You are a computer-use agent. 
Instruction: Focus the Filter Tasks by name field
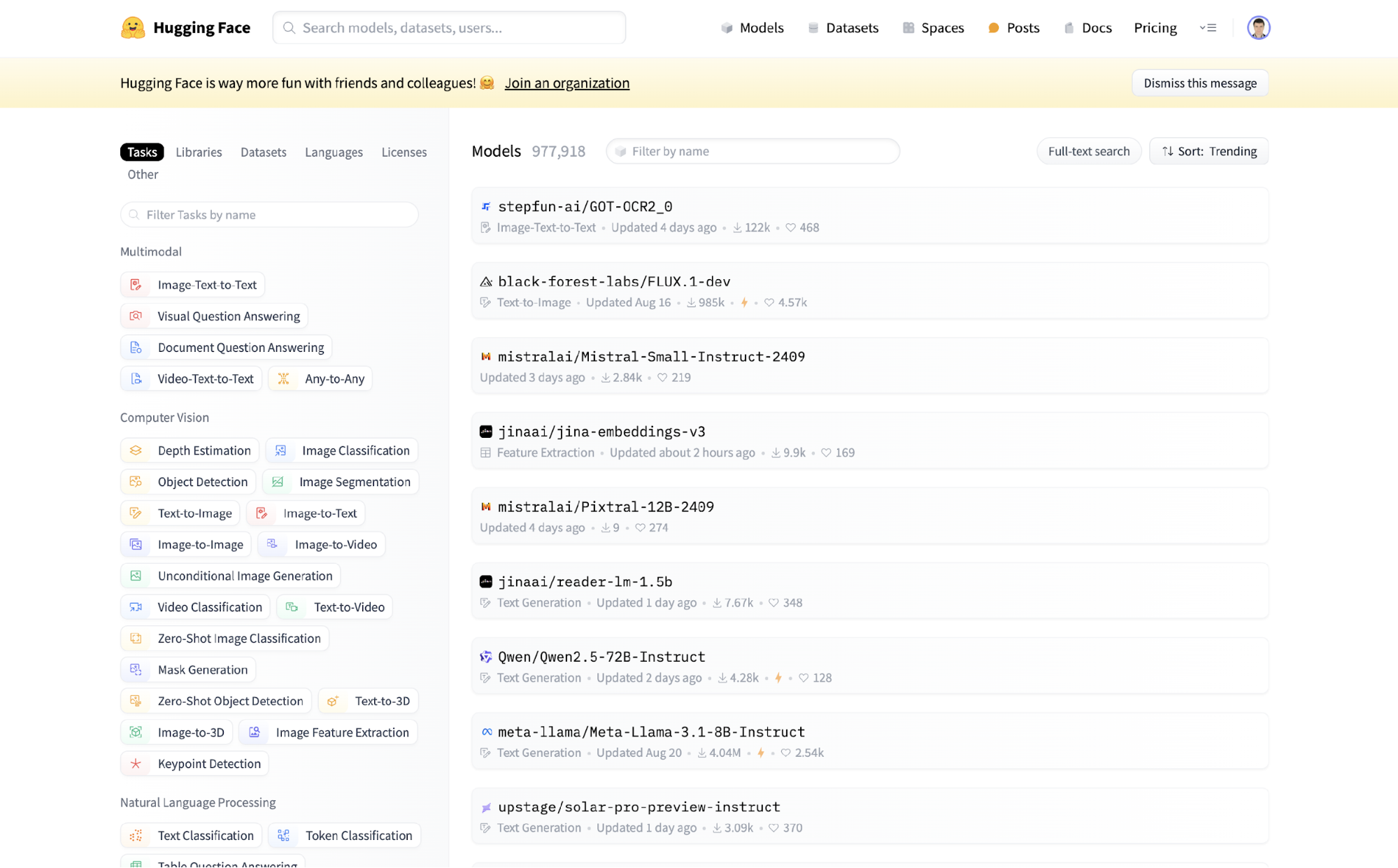tap(269, 215)
